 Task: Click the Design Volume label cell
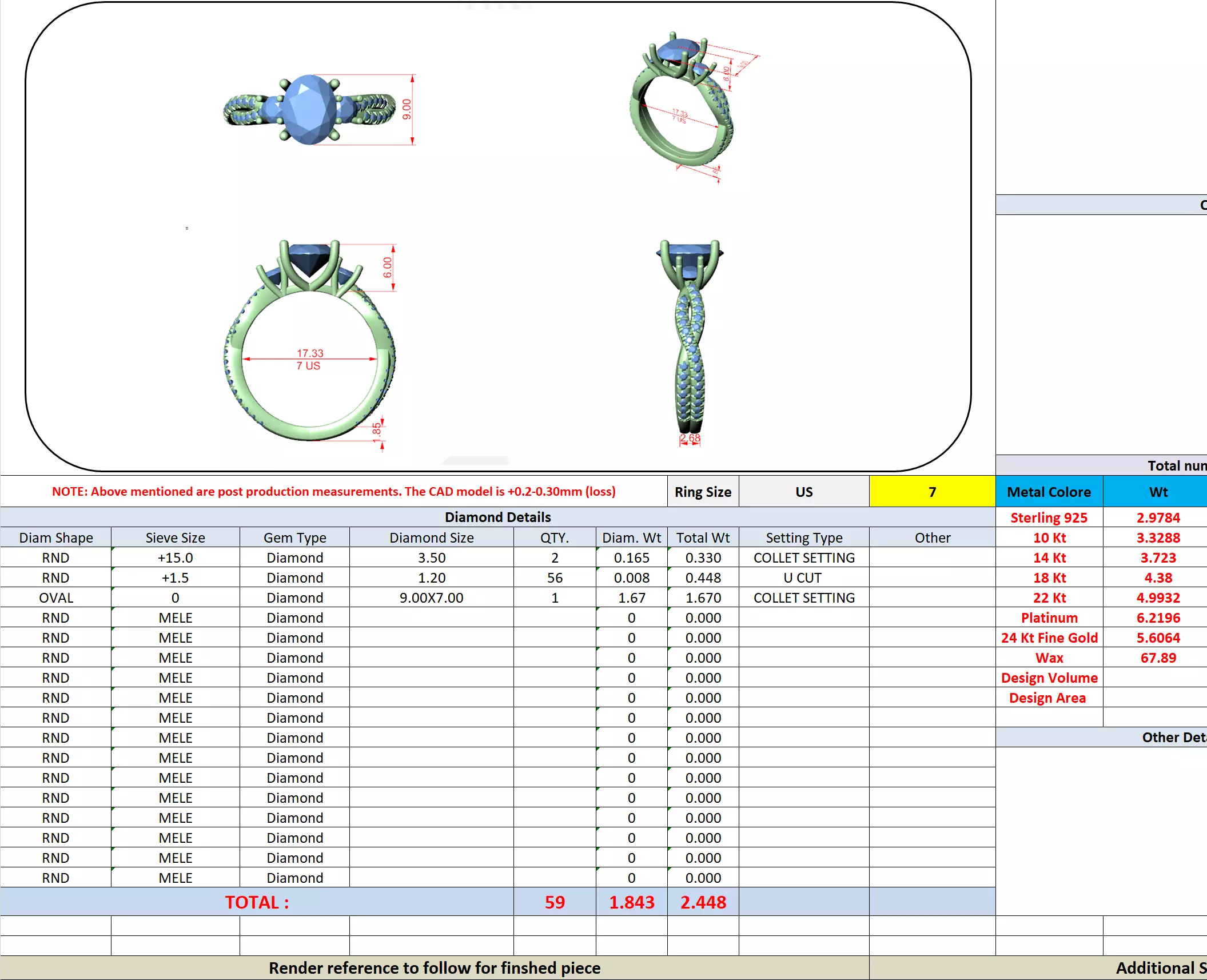pyautogui.click(x=1049, y=678)
